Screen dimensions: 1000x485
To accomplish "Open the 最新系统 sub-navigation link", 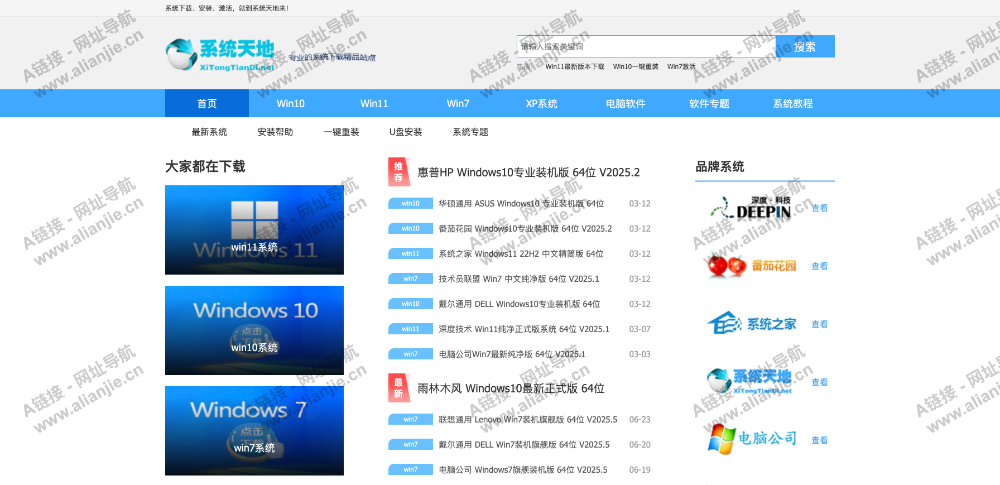I will tap(209, 132).
